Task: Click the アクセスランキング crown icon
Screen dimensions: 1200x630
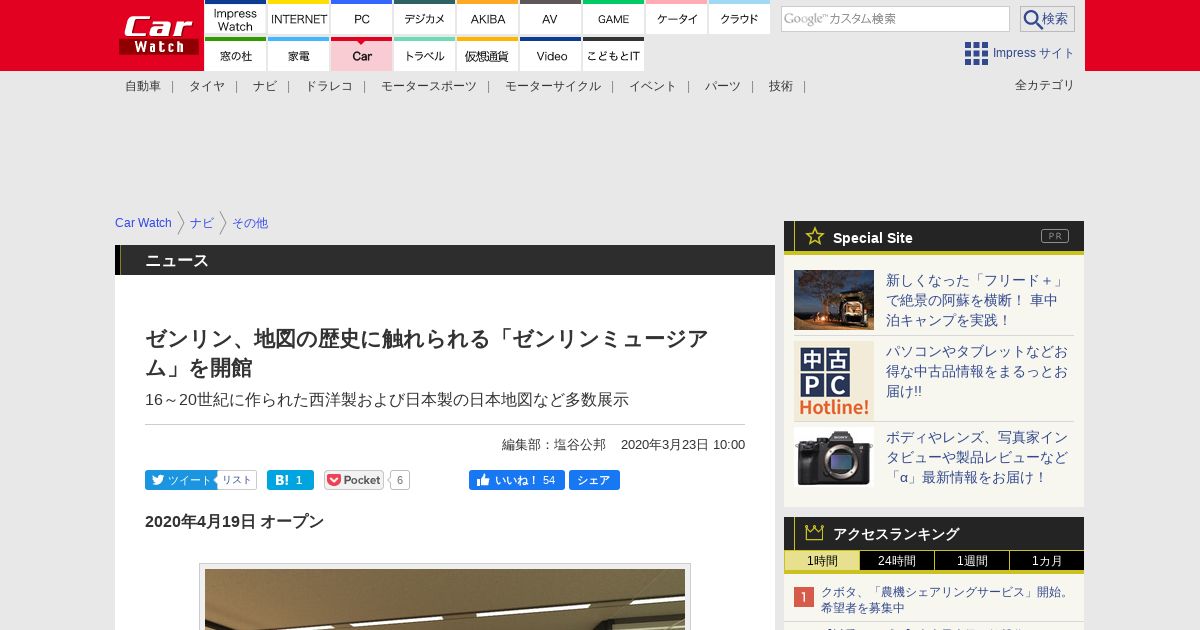Action: click(814, 532)
